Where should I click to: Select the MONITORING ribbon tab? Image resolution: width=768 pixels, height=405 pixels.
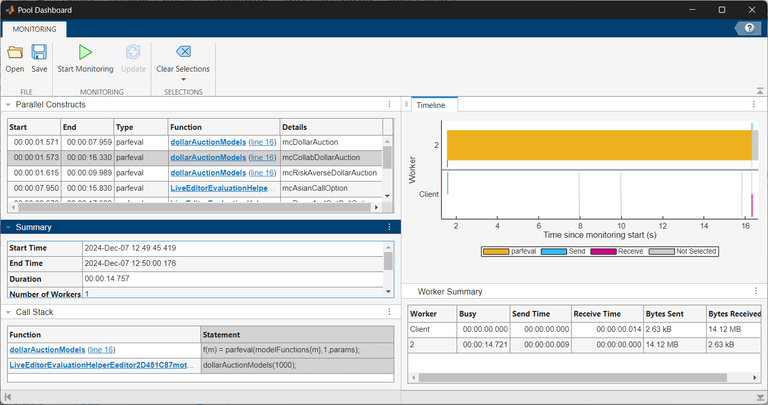34,30
